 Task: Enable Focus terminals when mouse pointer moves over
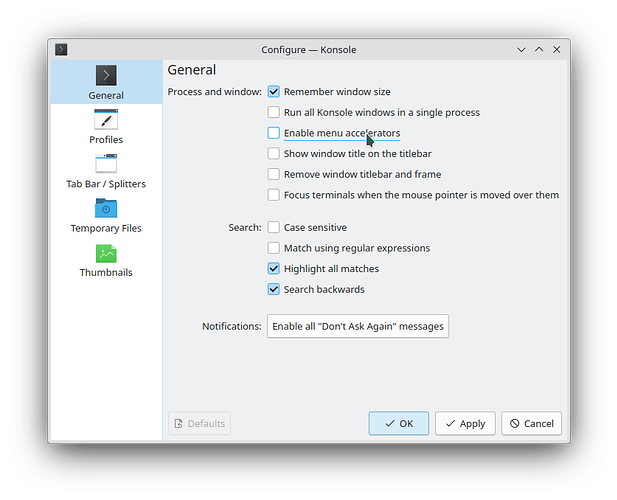point(273,195)
